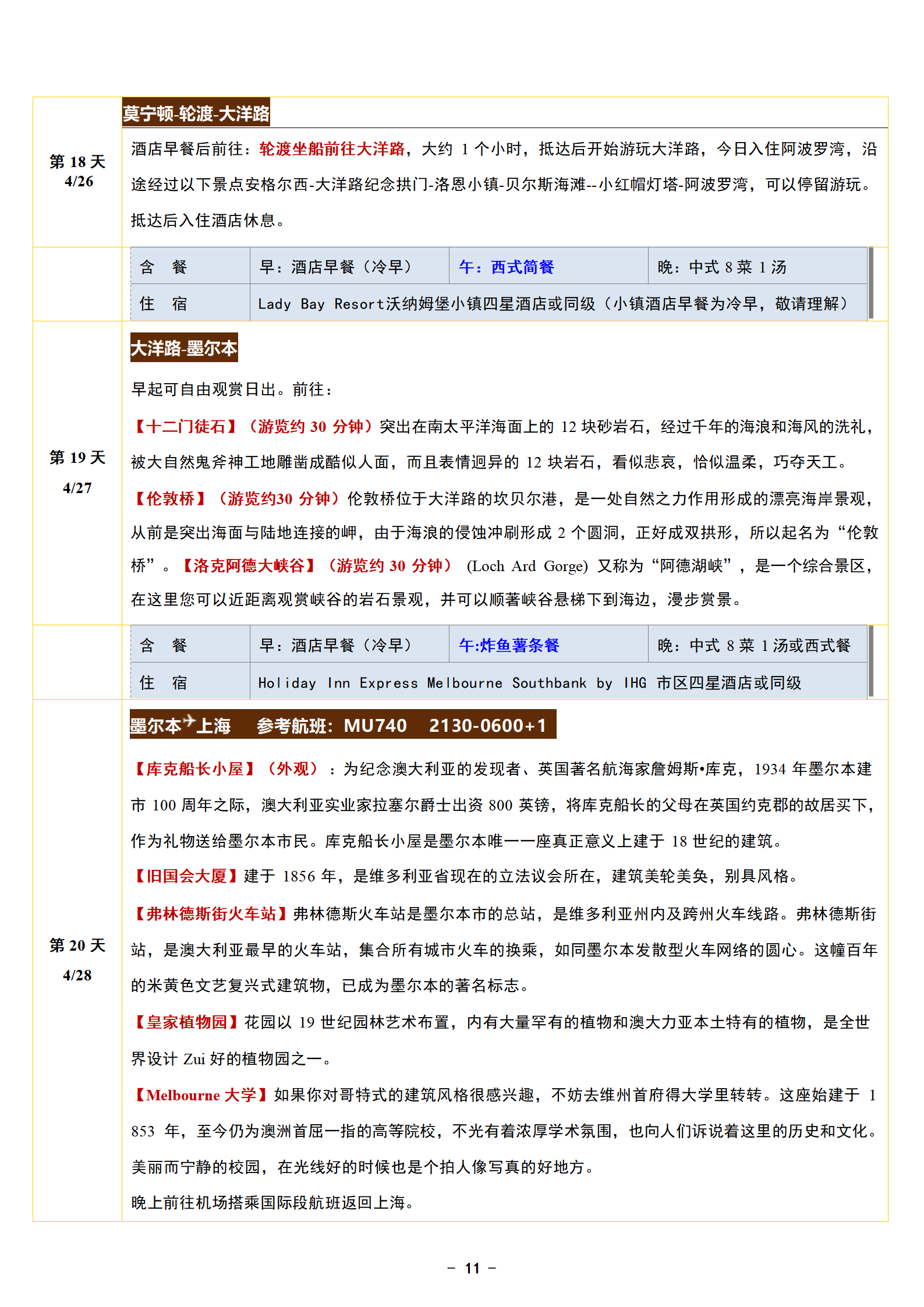Image resolution: width=924 pixels, height=1307 pixels.
Task: Click the red 【皇家植物园】 attraction title
Action: pos(186,1022)
